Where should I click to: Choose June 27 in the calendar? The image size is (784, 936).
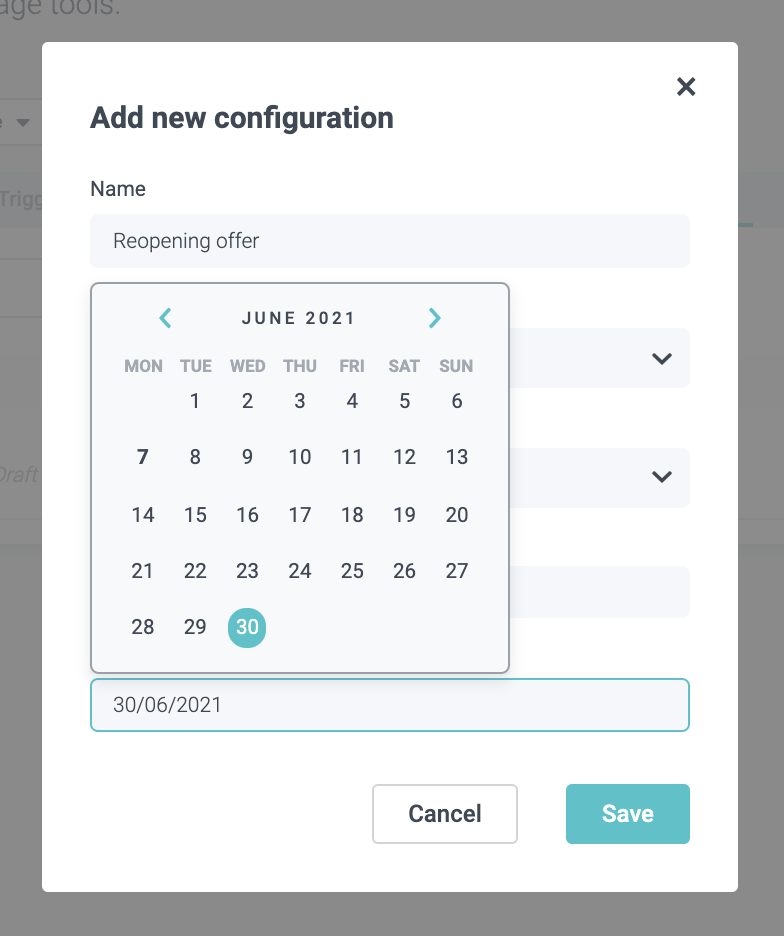point(457,571)
